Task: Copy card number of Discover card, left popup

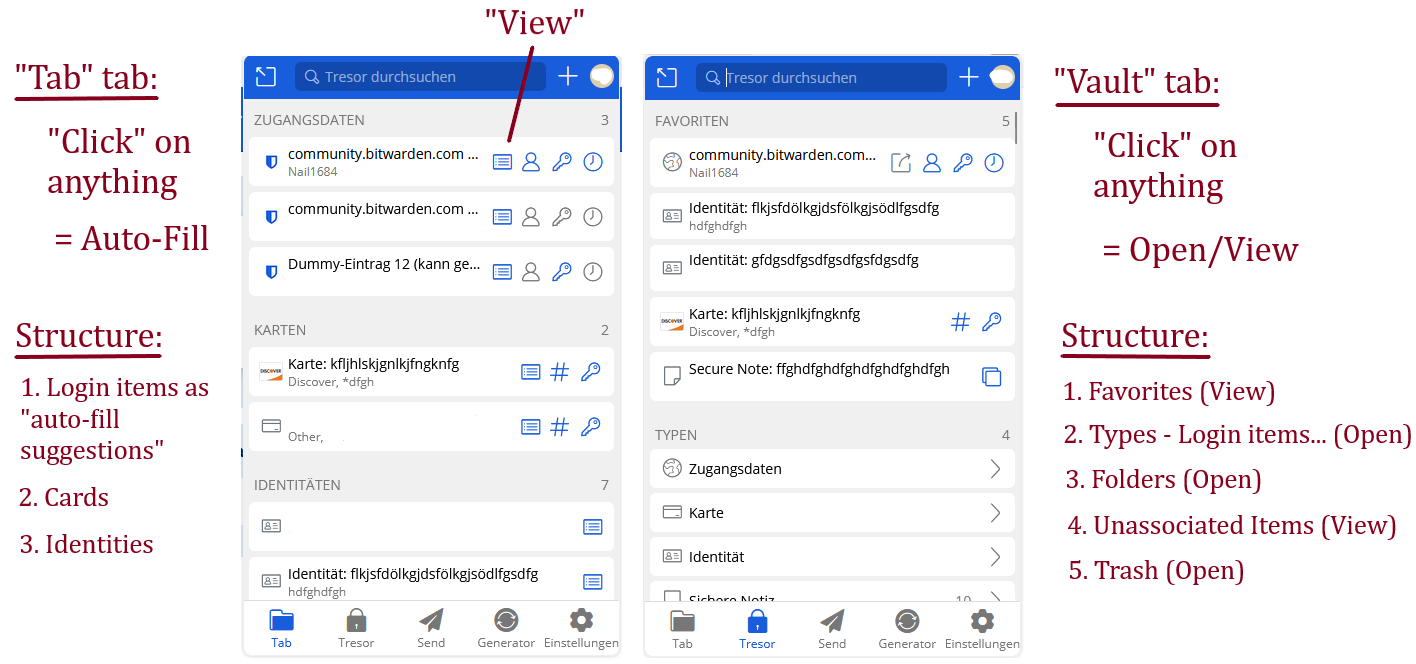Action: 560,372
